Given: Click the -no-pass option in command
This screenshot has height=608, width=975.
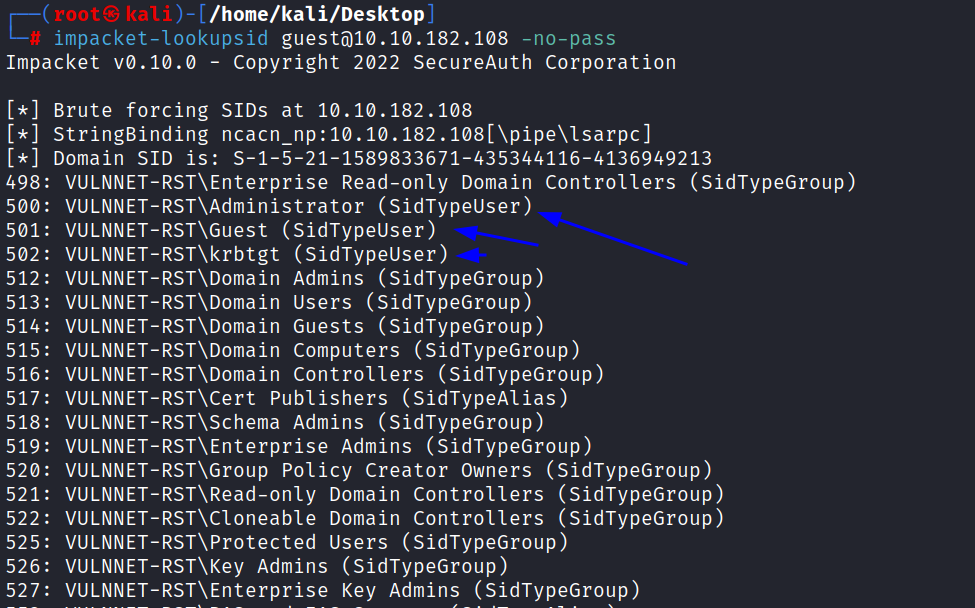Looking at the screenshot, I should click(x=568, y=39).
